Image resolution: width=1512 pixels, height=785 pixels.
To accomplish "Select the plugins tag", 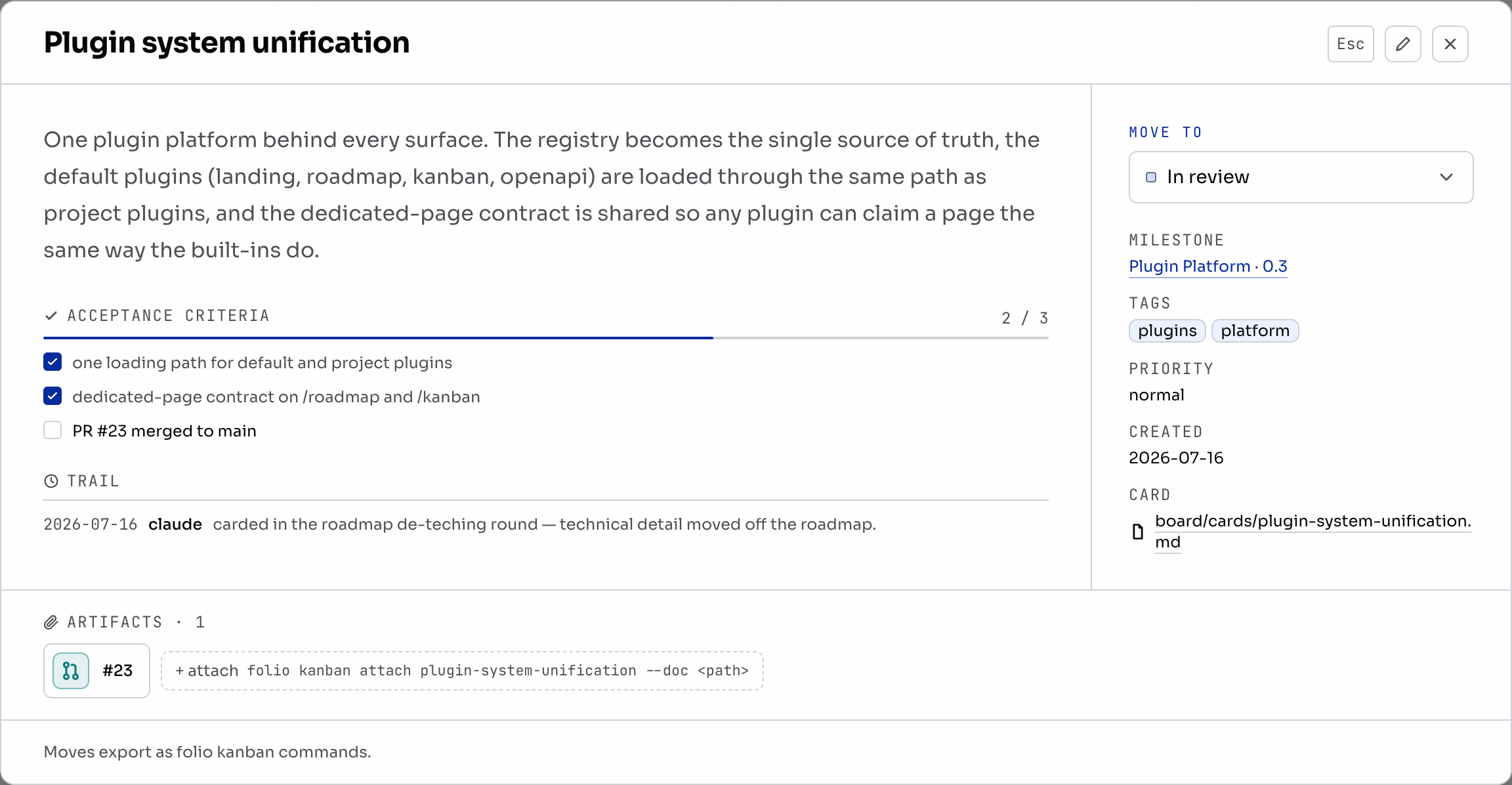I will (1167, 330).
